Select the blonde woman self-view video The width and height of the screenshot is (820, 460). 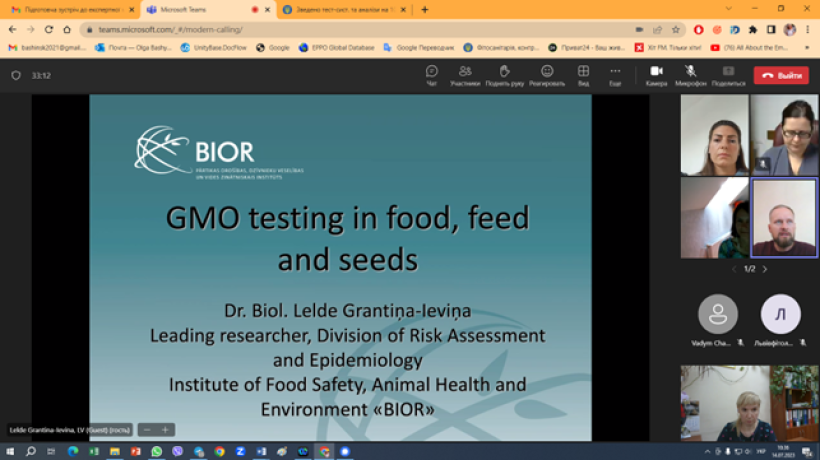coord(749,404)
